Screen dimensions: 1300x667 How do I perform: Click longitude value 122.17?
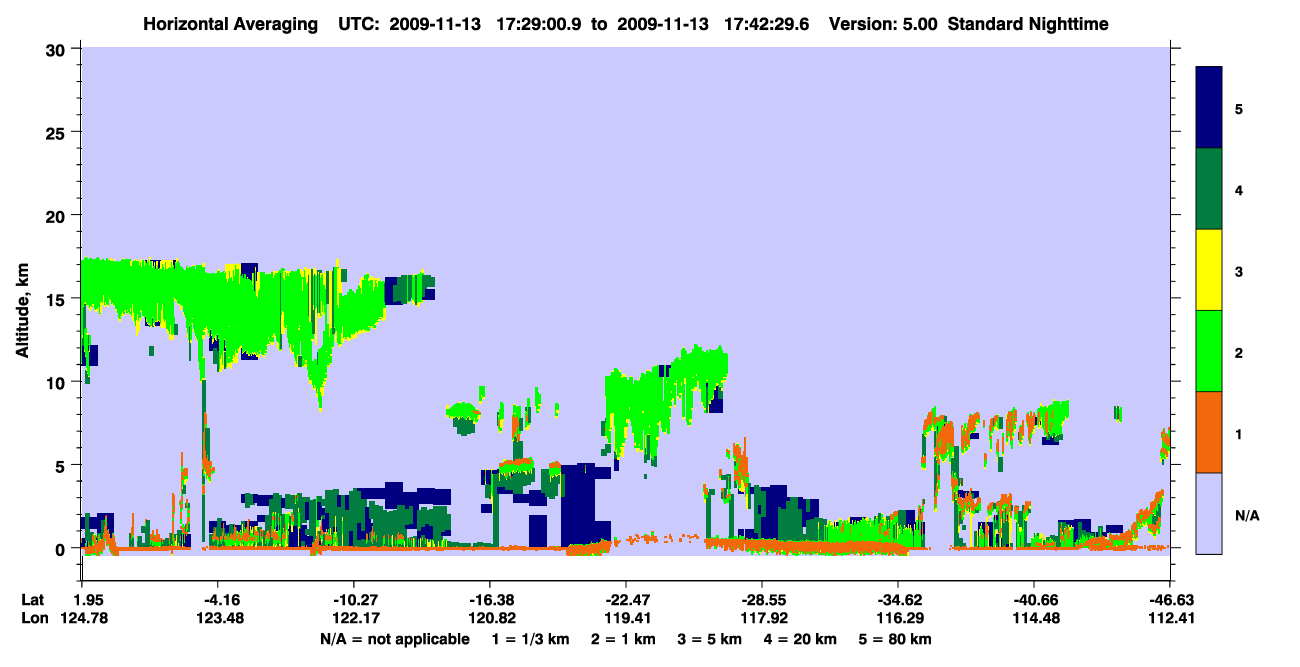point(354,618)
